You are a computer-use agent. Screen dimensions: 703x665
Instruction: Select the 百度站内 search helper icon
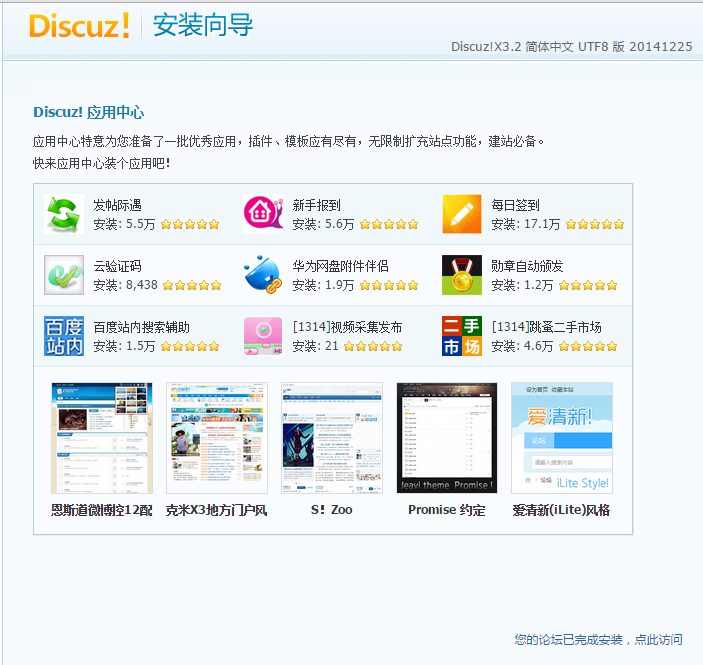point(63,336)
